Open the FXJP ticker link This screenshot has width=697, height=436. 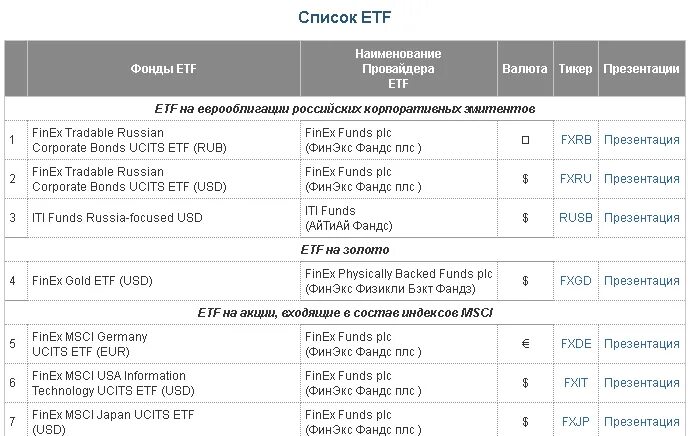[x=576, y=422]
